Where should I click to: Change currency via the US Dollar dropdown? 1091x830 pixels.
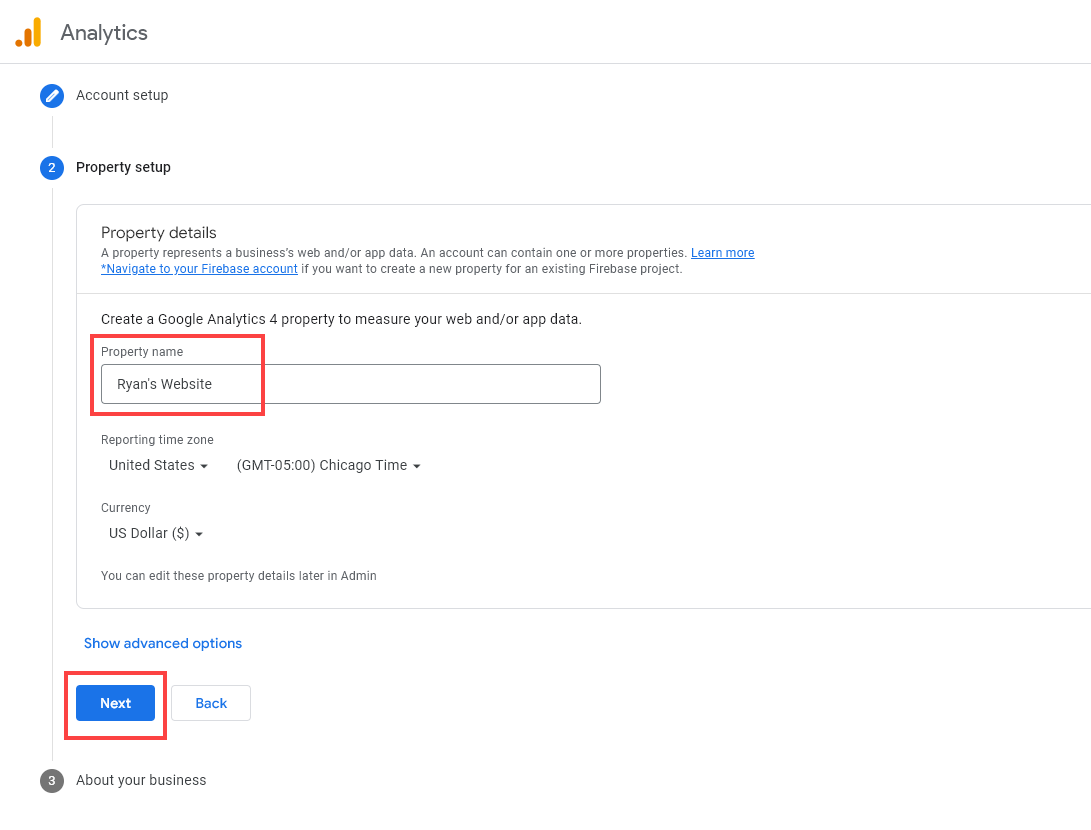click(155, 533)
